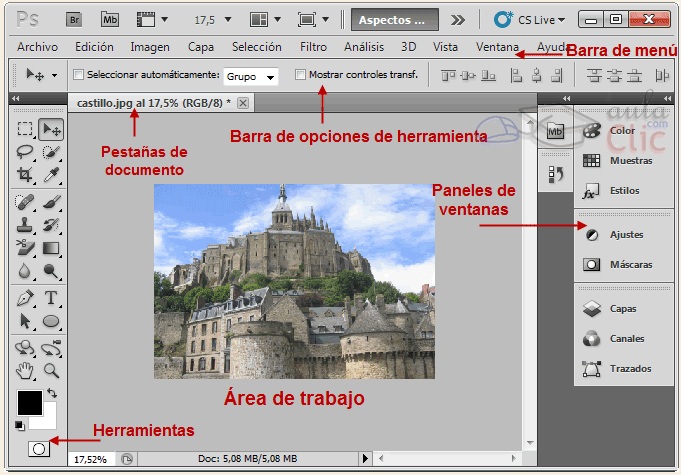Screen dimensions: 681x475
Task: Select the Eraser tool
Action: click(x=25, y=248)
